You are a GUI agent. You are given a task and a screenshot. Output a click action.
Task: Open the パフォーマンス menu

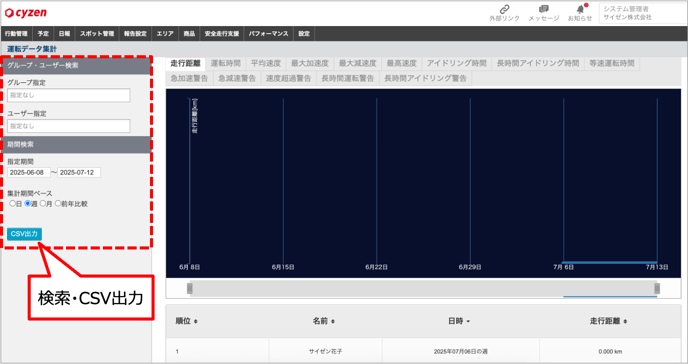click(269, 34)
